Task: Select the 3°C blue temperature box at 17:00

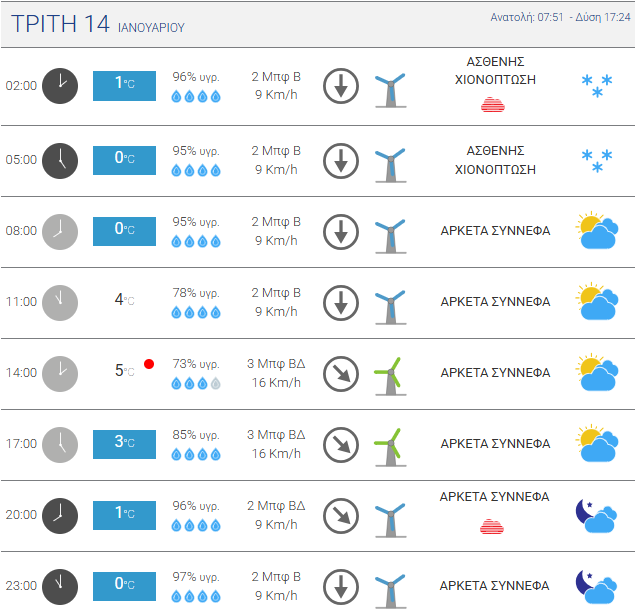Action: point(124,444)
